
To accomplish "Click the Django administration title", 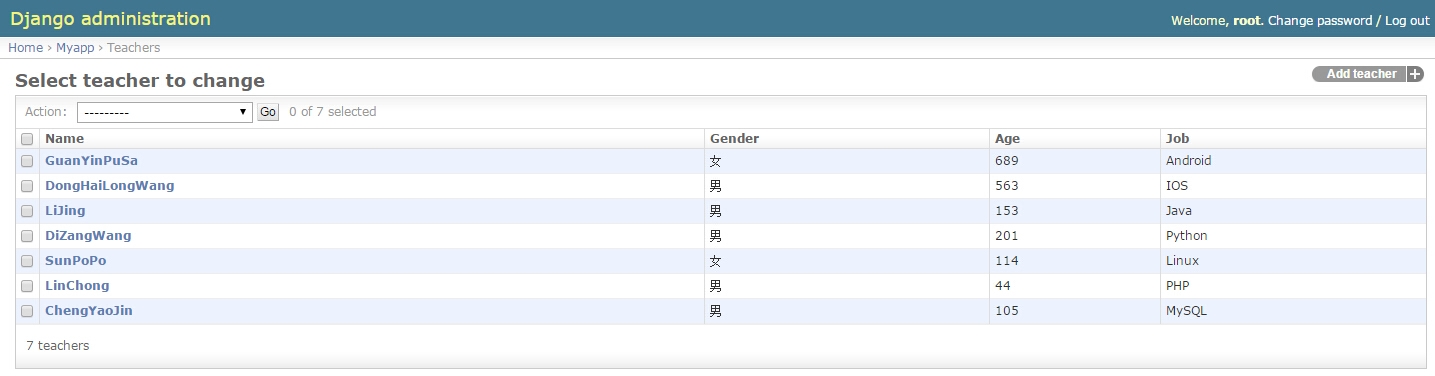I will tap(111, 19).
